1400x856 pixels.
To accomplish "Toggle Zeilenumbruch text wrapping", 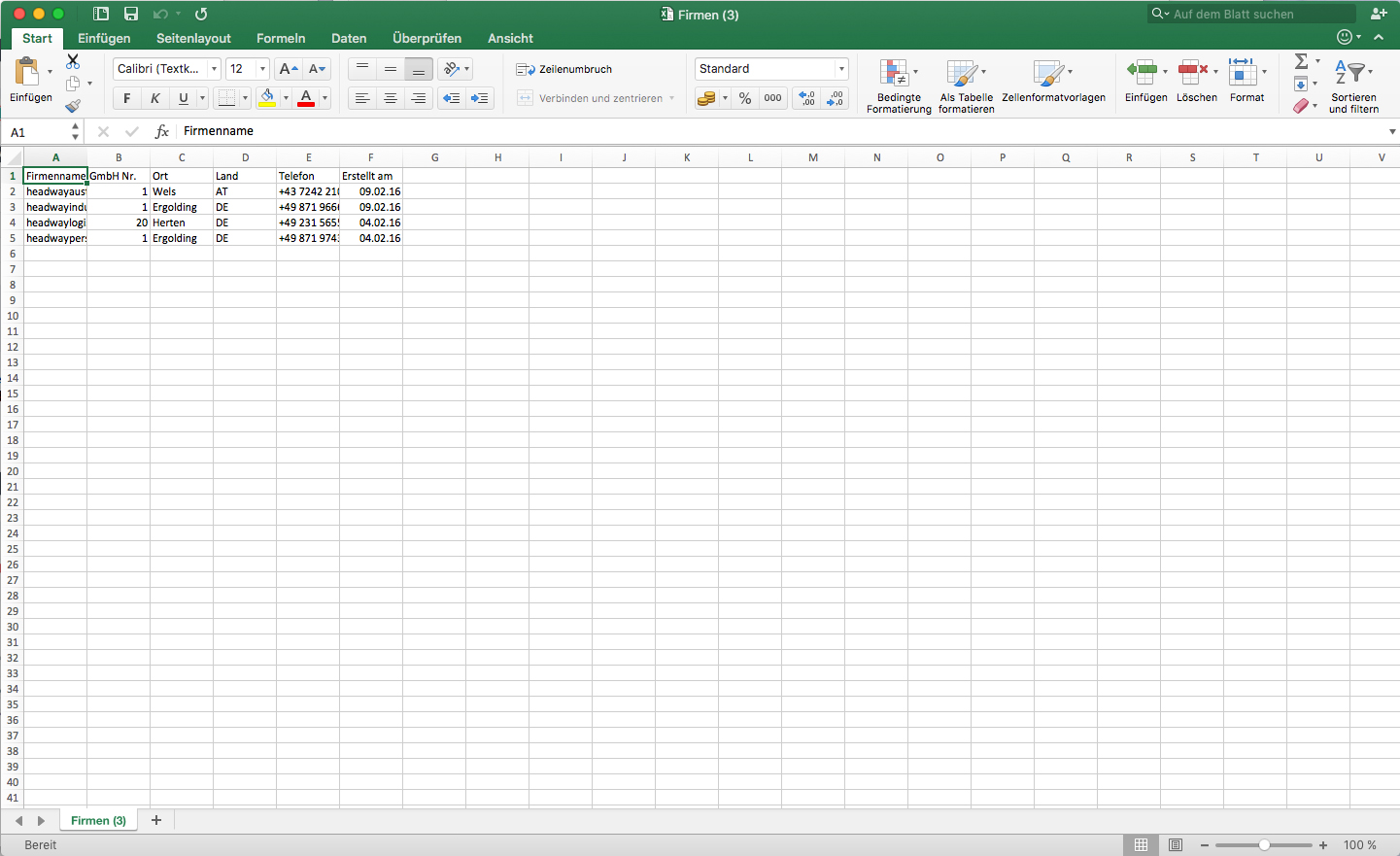I will click(564, 69).
